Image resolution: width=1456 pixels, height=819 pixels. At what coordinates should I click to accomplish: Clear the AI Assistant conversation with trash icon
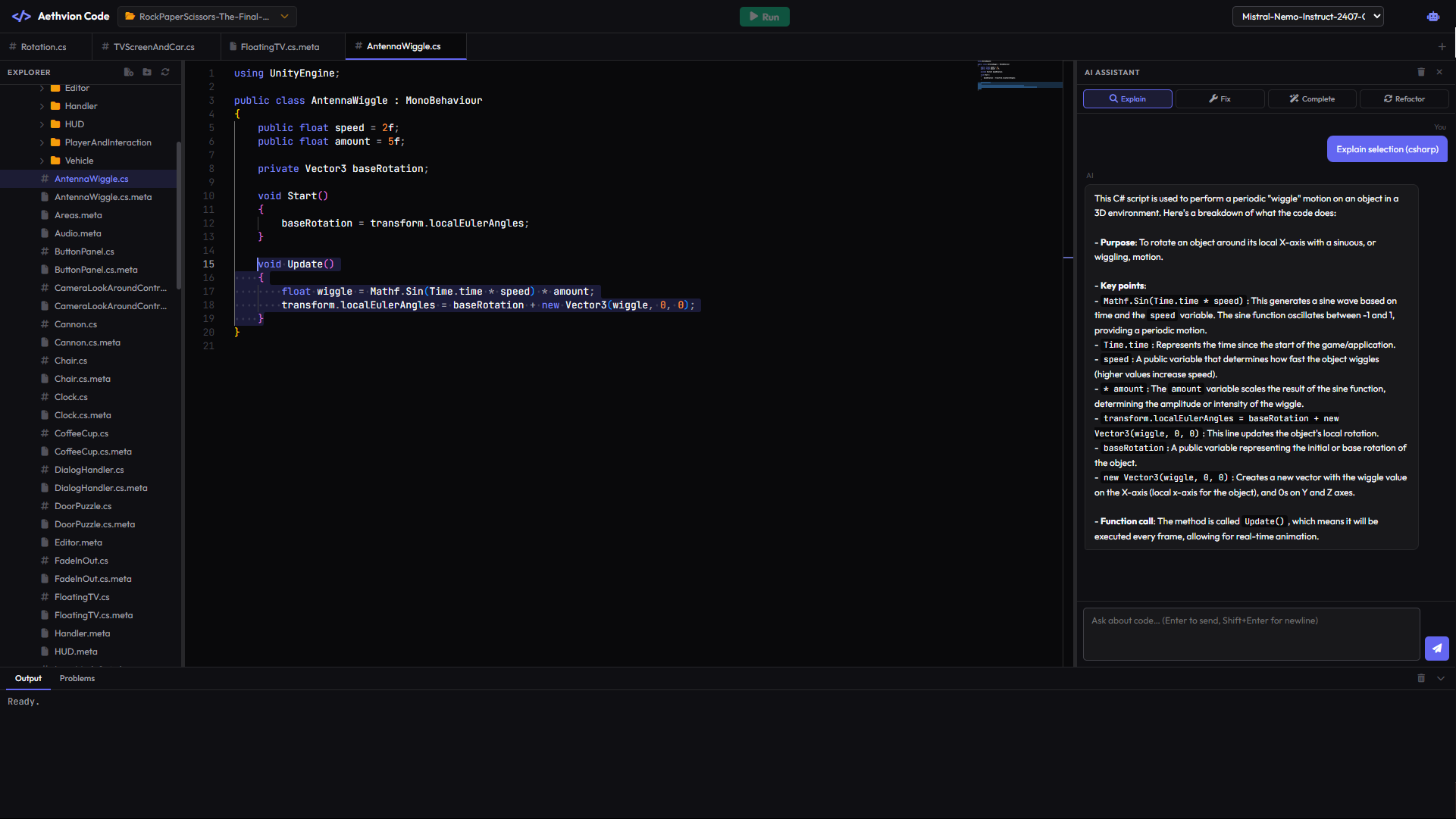(x=1422, y=72)
